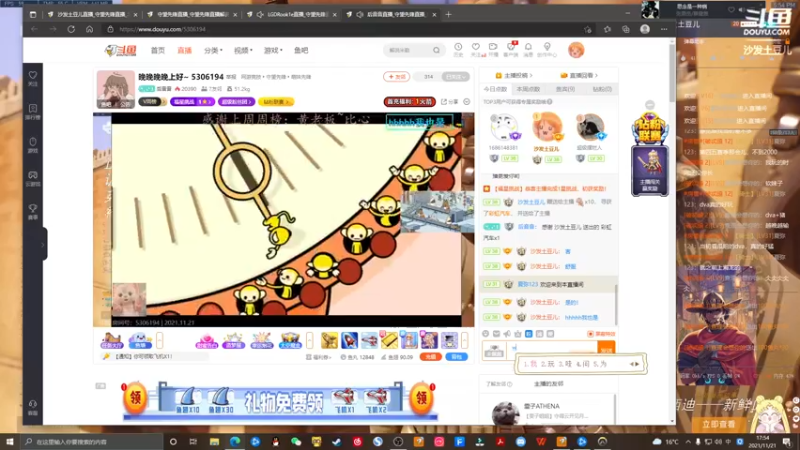Click the 首充福利 first recharge button
Image resolution: width=800 pixels, height=450 pixels.
point(410,102)
